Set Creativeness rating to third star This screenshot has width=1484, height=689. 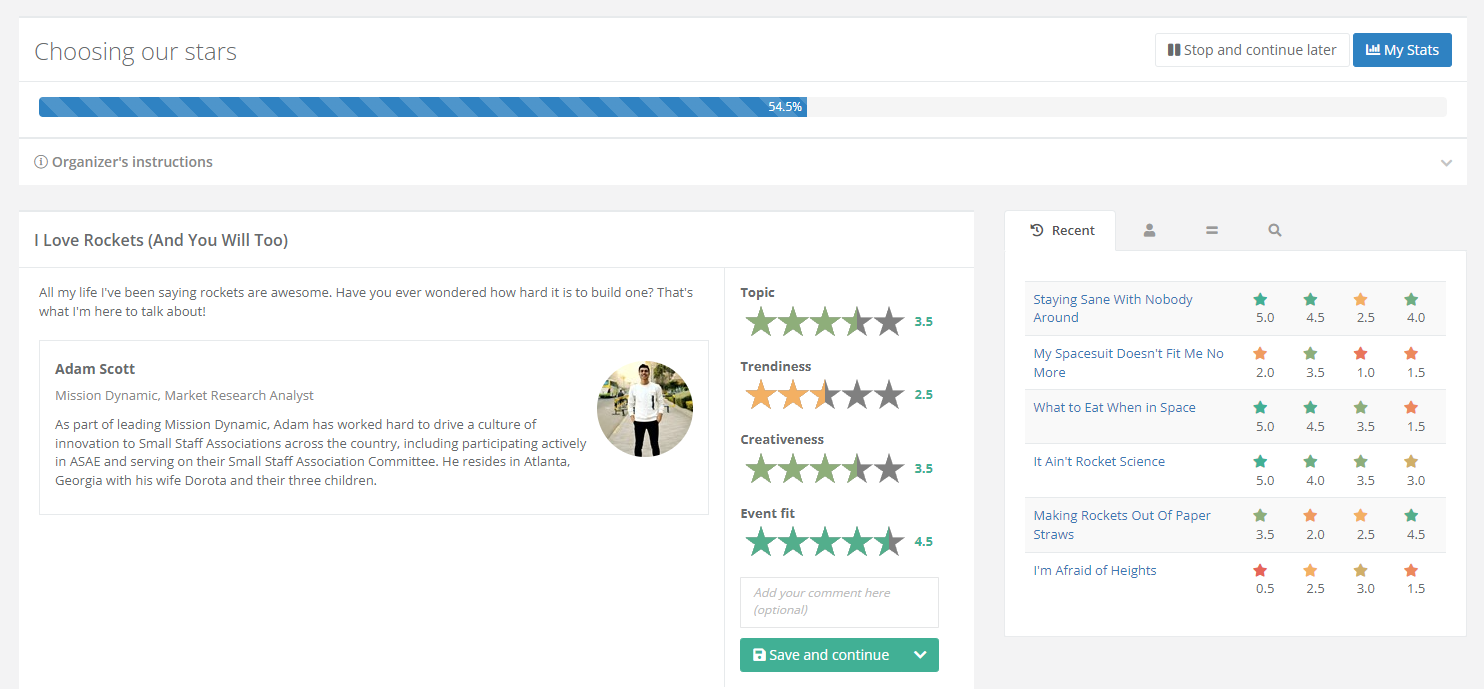pos(824,468)
